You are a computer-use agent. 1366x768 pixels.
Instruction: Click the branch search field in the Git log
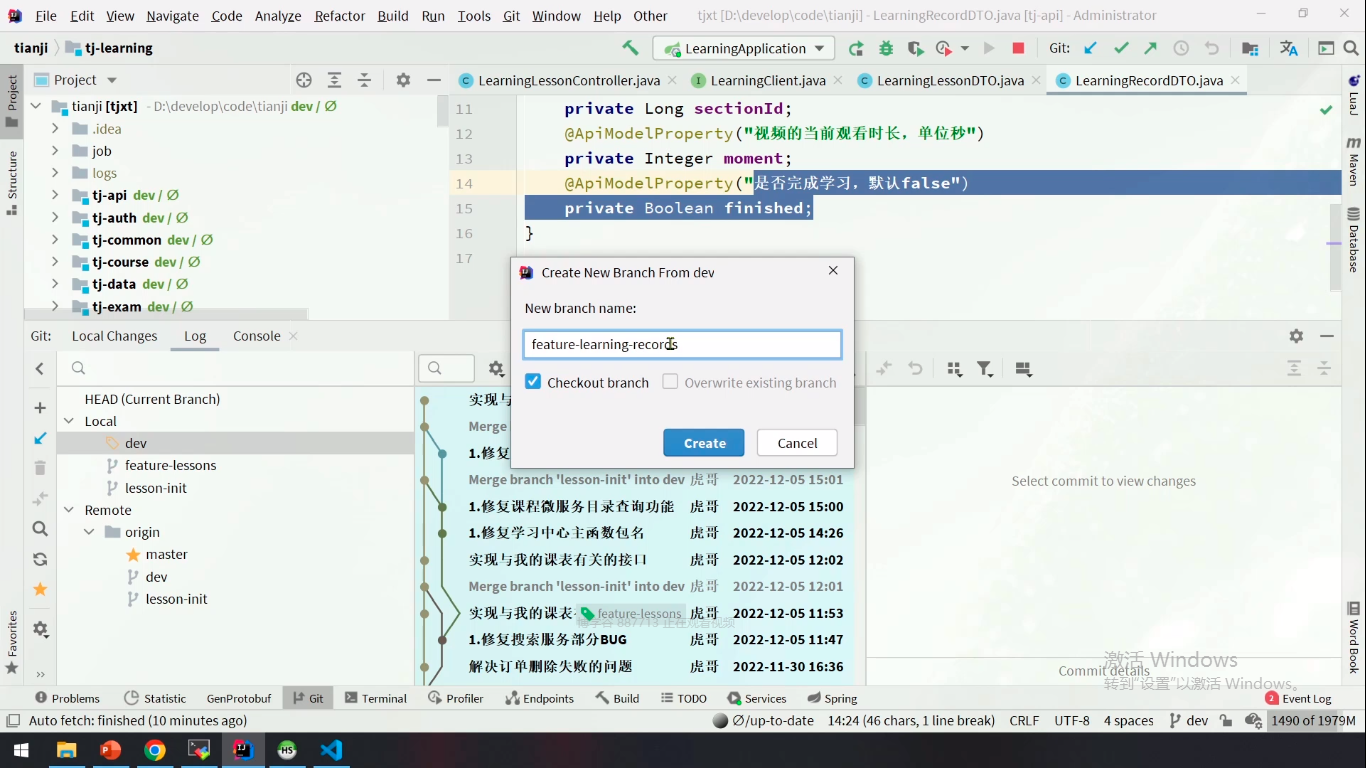236,368
